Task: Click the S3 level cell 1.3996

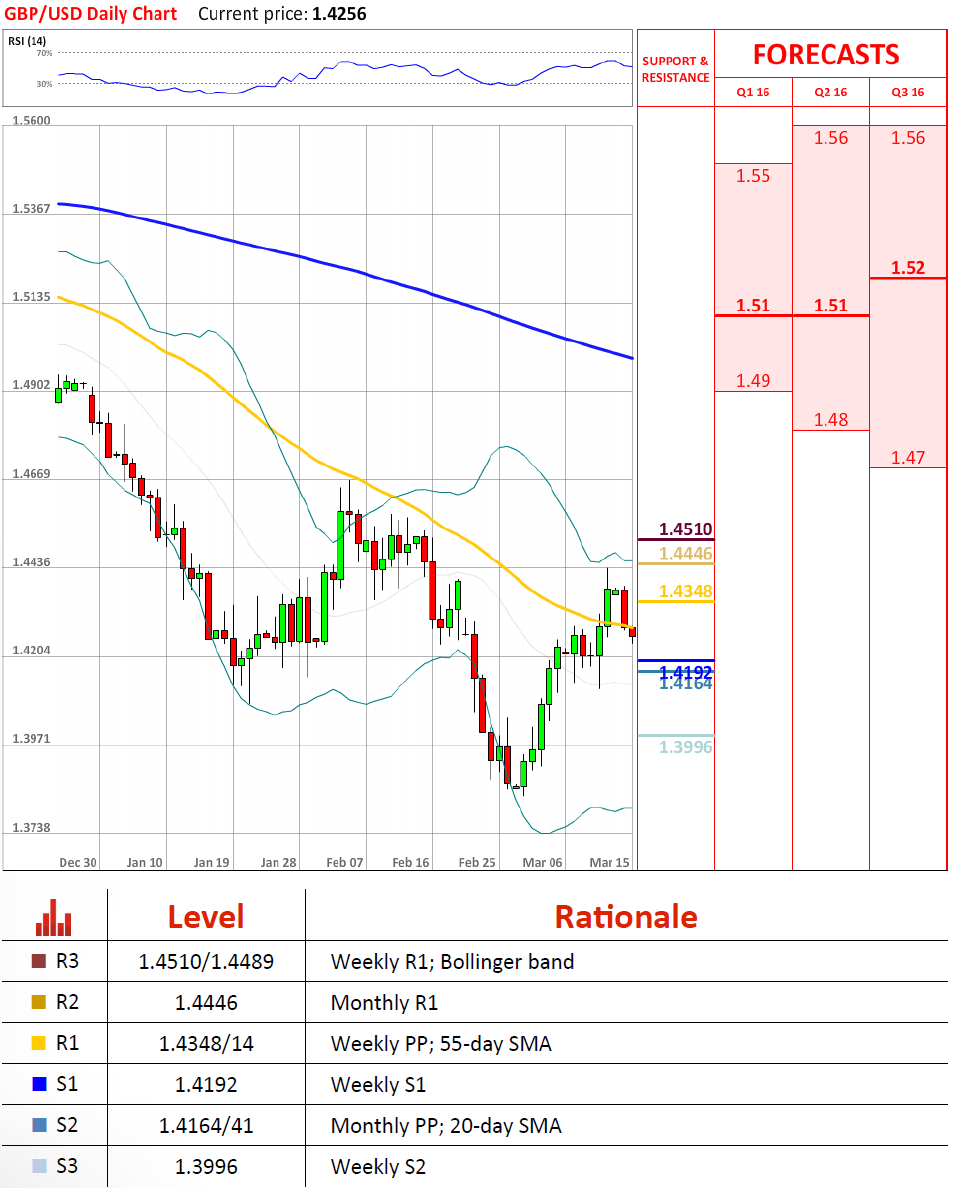Action: (x=206, y=1166)
